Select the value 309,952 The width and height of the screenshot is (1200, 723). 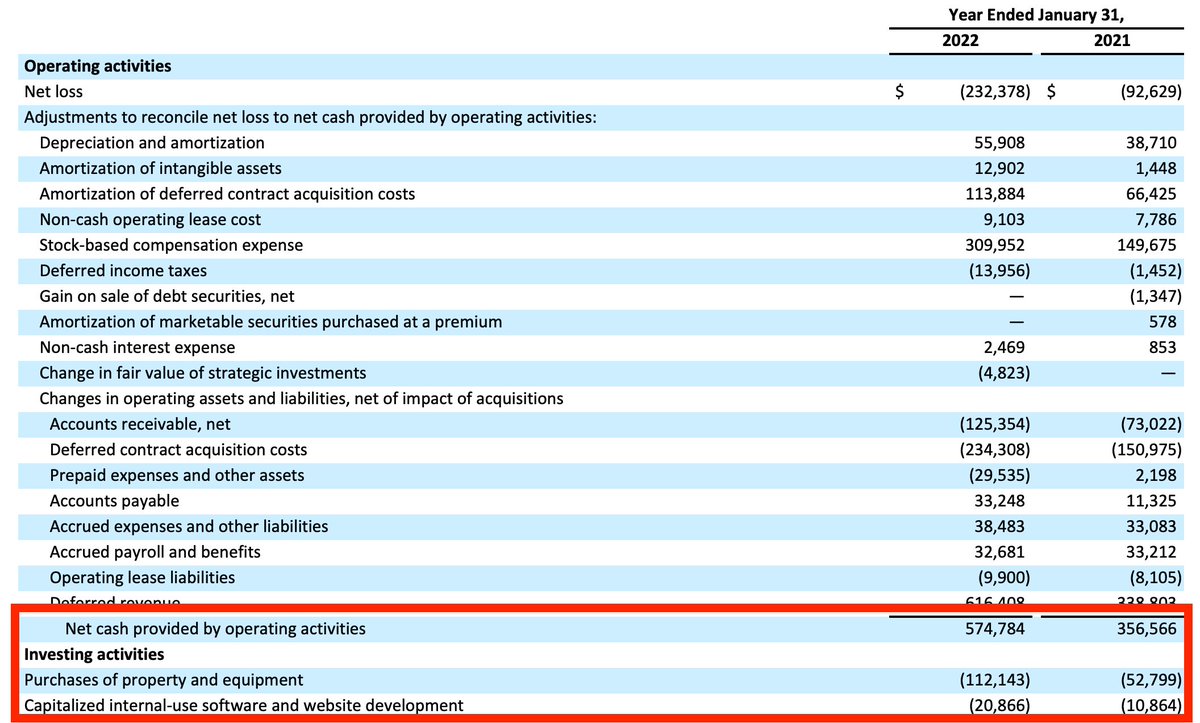[995, 245]
